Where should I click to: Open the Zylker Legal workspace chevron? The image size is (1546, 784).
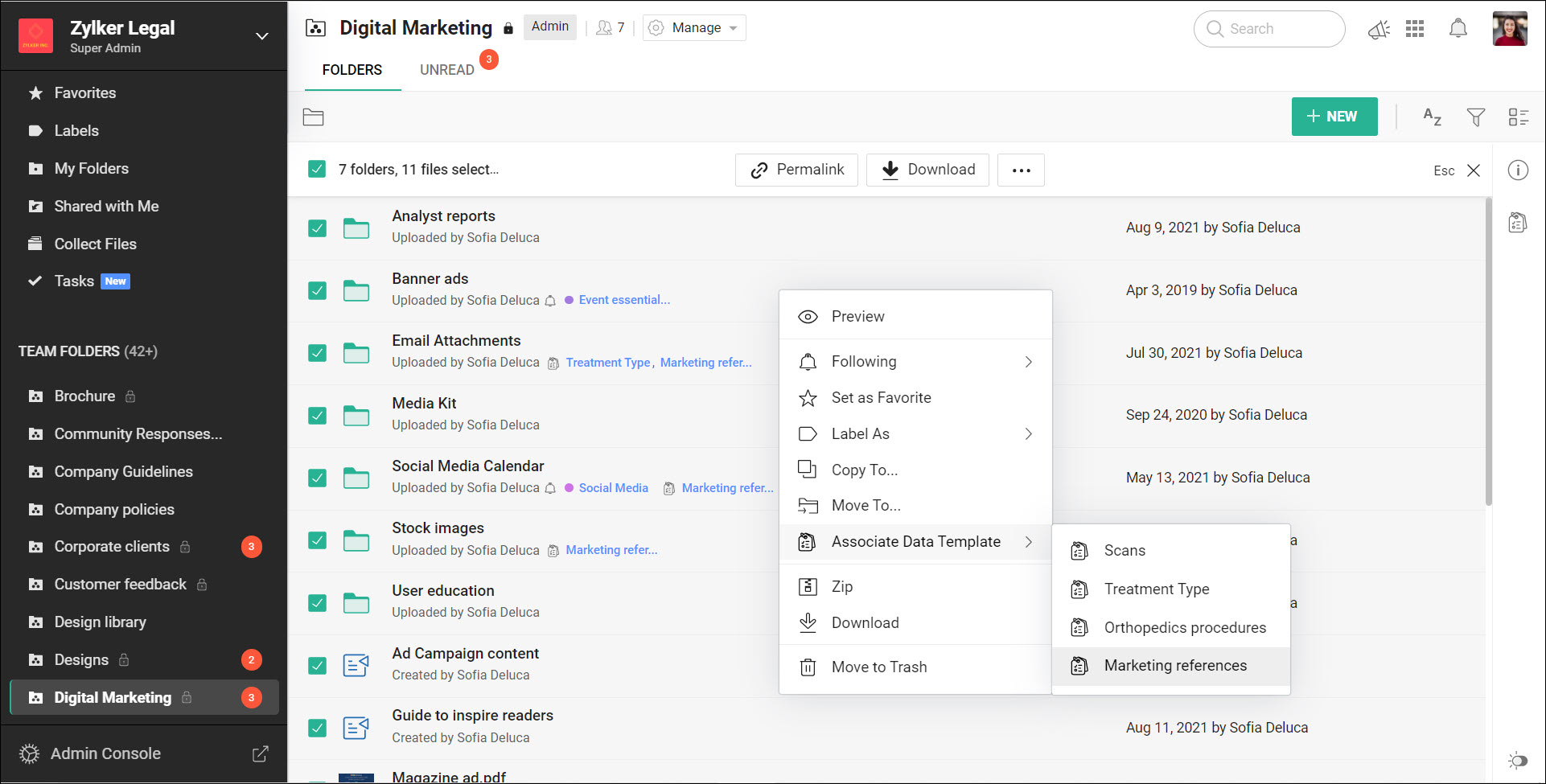pyautogui.click(x=261, y=35)
